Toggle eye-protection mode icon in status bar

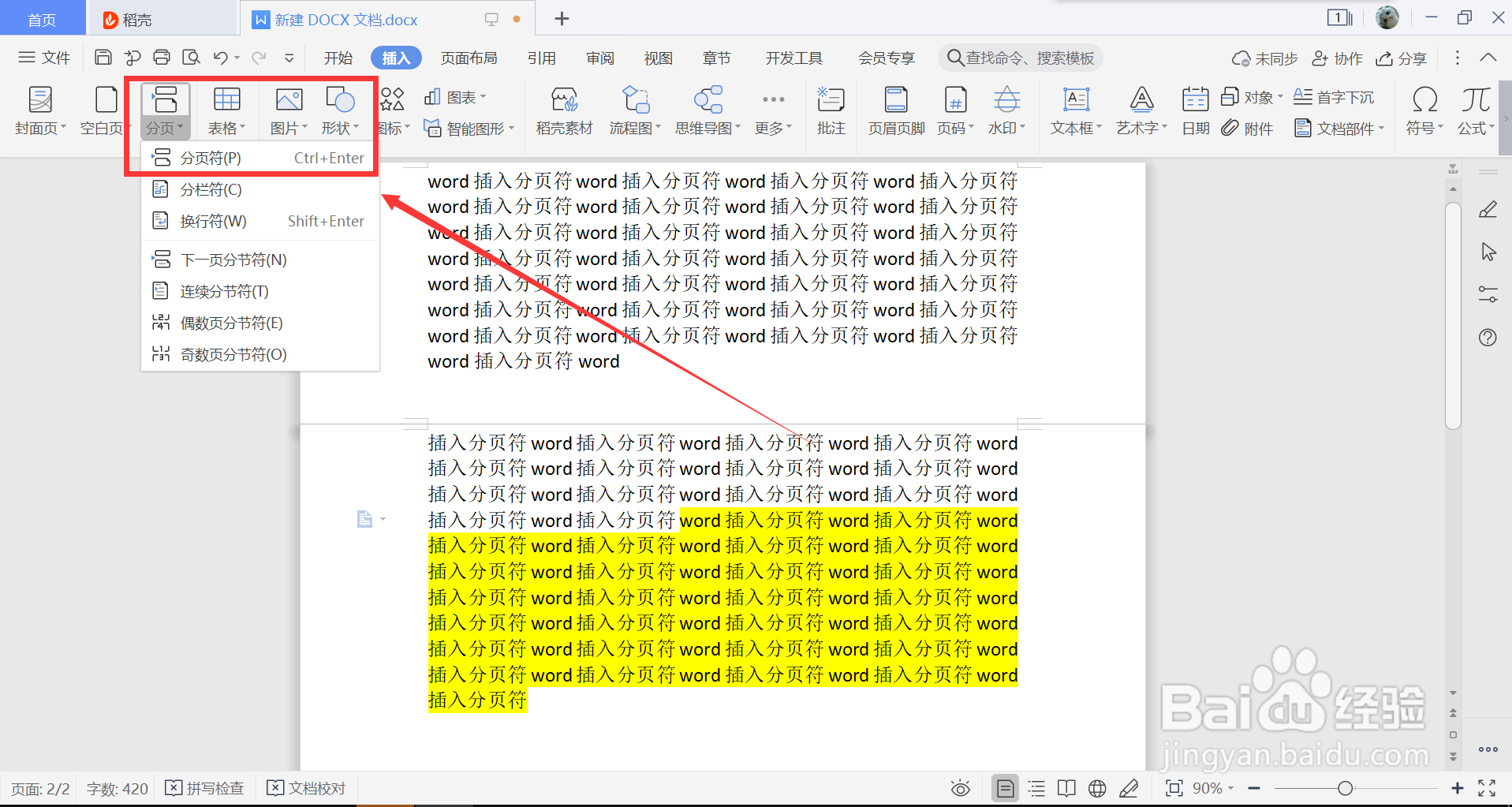(x=960, y=788)
